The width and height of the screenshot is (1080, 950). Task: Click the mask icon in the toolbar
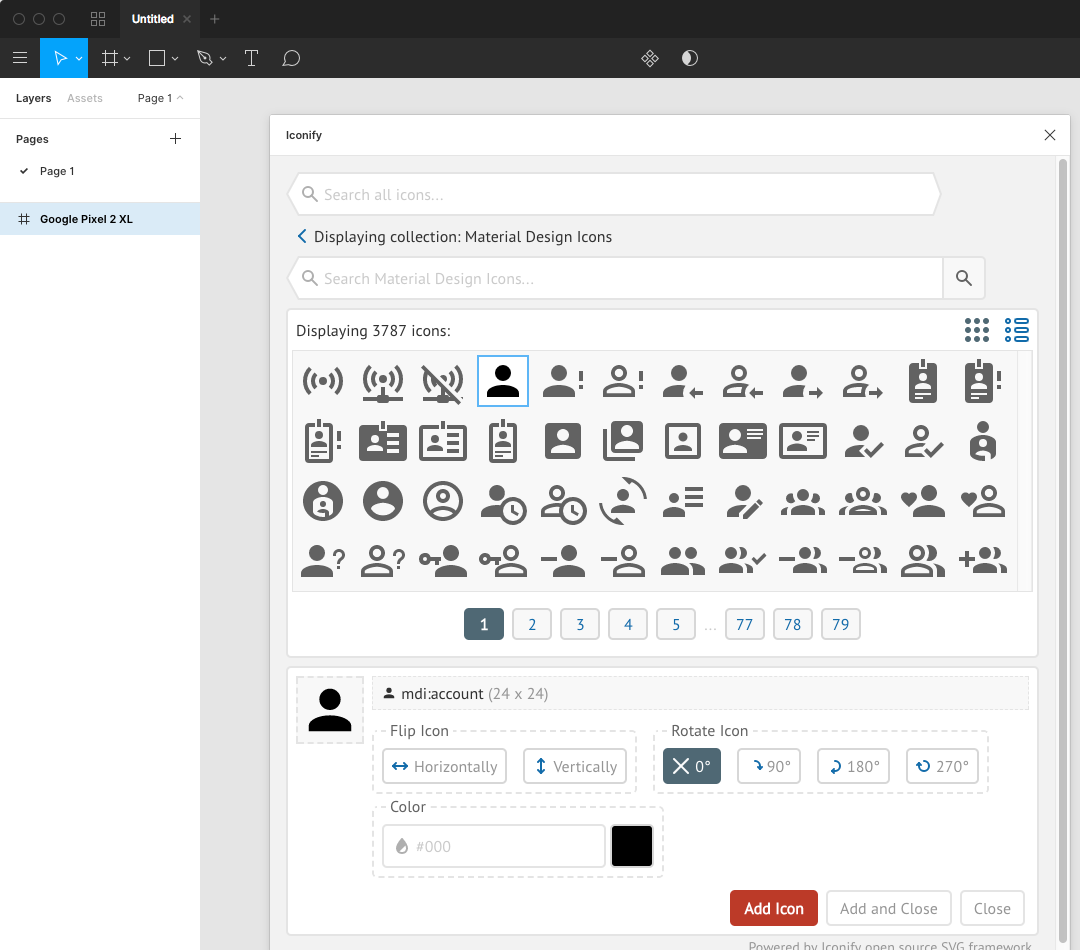click(689, 58)
